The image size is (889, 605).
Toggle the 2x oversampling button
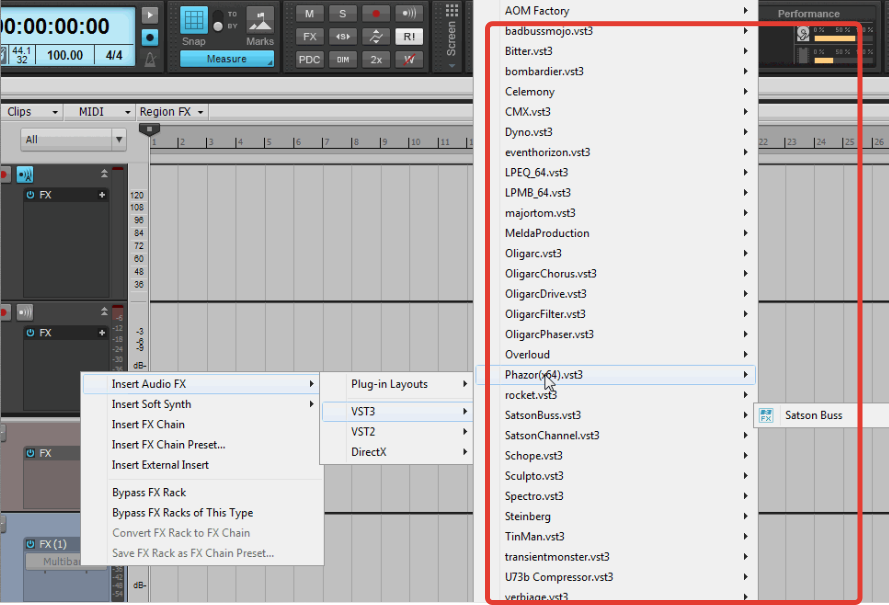click(375, 60)
